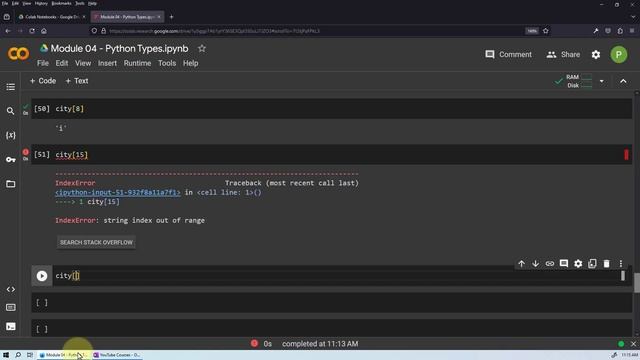
Task: Move cell up with arrow icon
Action: tap(521, 264)
